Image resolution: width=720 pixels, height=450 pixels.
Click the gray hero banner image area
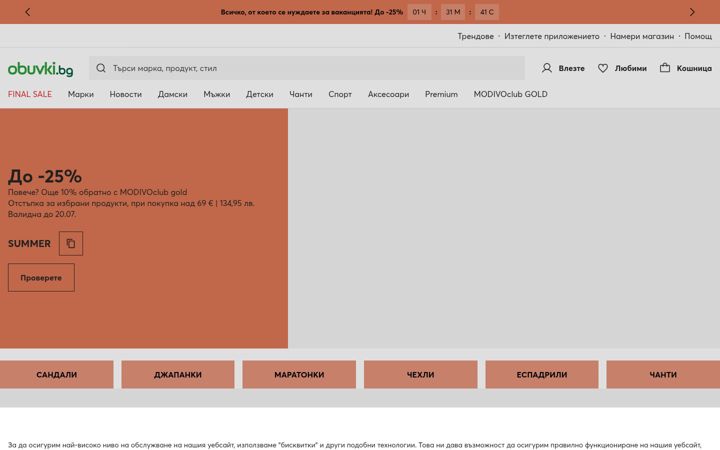[504, 228]
